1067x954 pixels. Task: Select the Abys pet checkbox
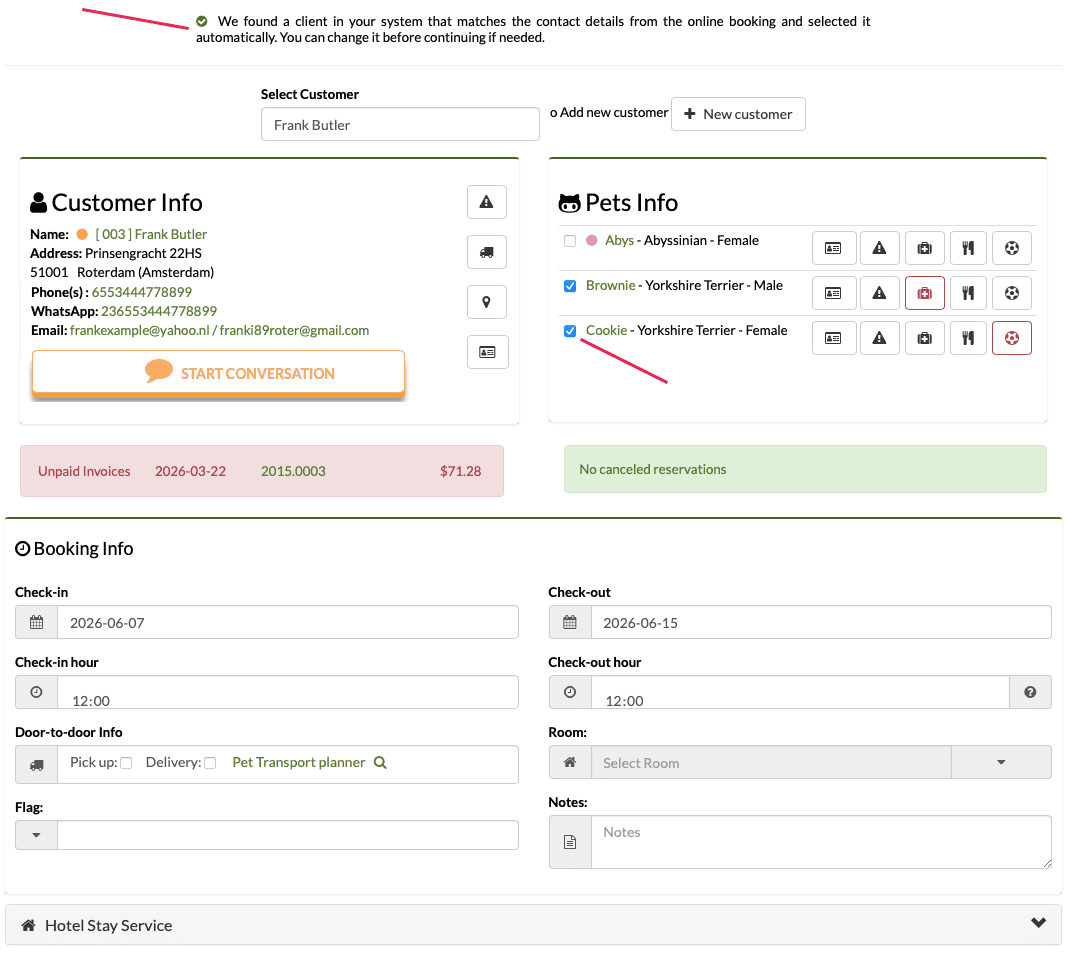point(570,241)
